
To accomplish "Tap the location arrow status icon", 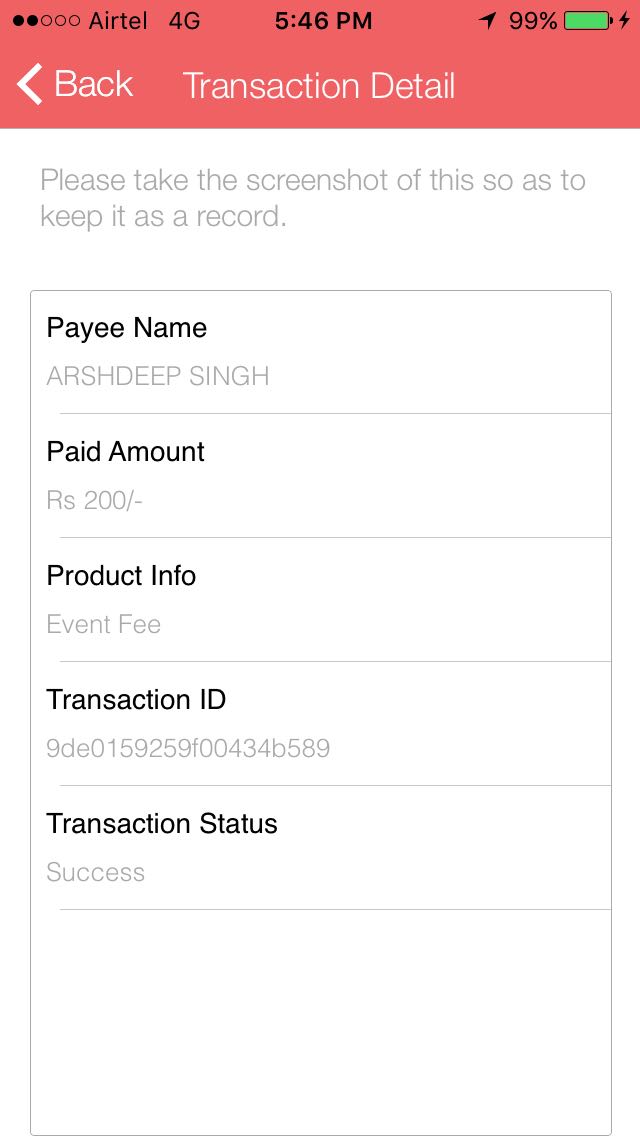I will (488, 21).
